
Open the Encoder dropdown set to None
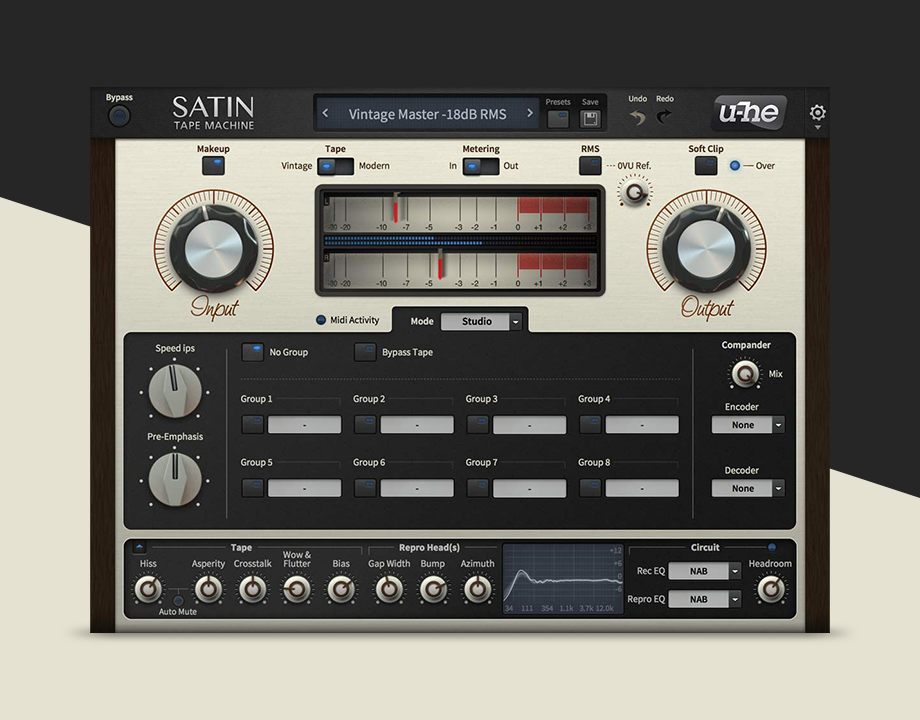click(748, 425)
